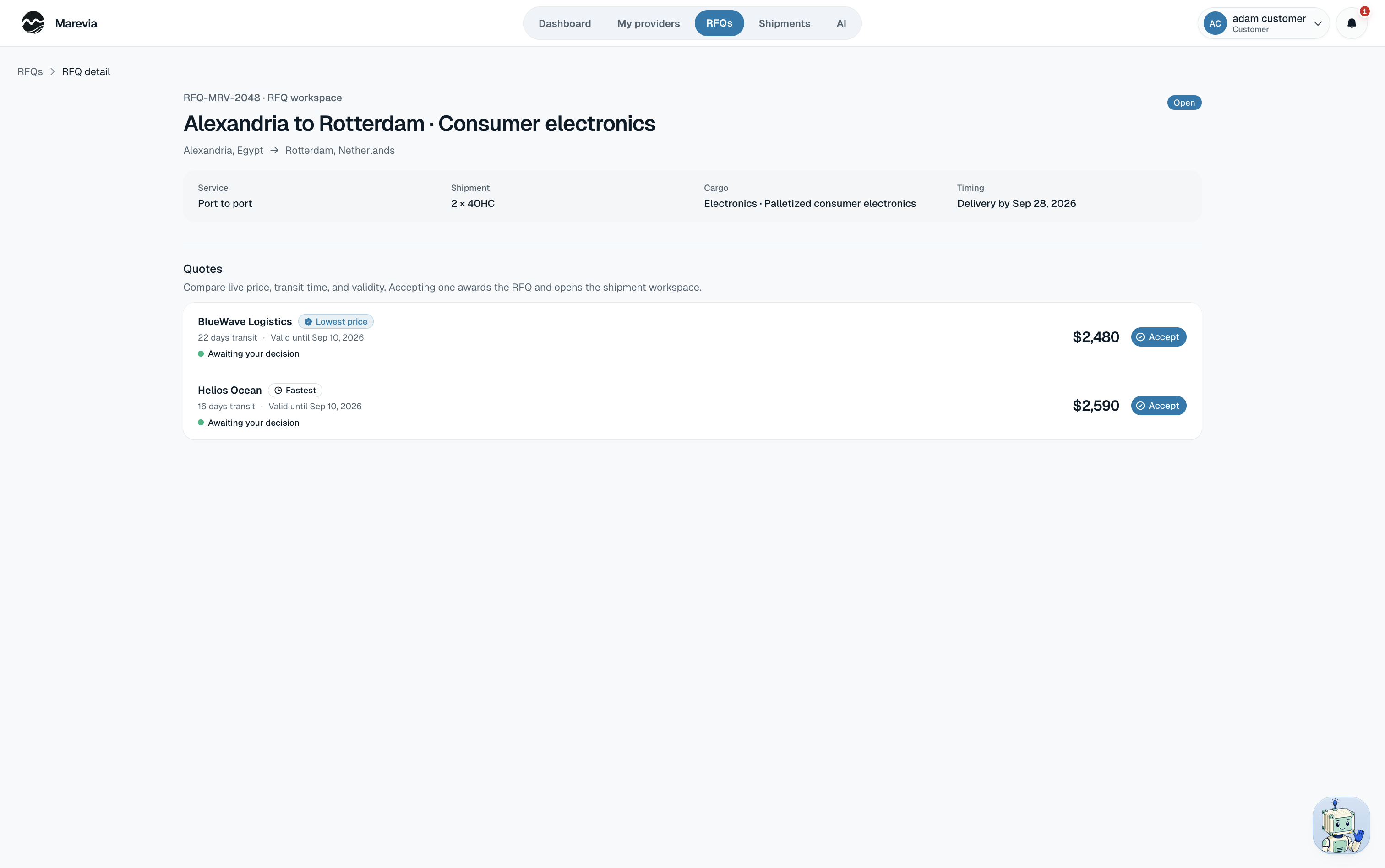
Task: Open the AI tab
Action: click(x=841, y=23)
